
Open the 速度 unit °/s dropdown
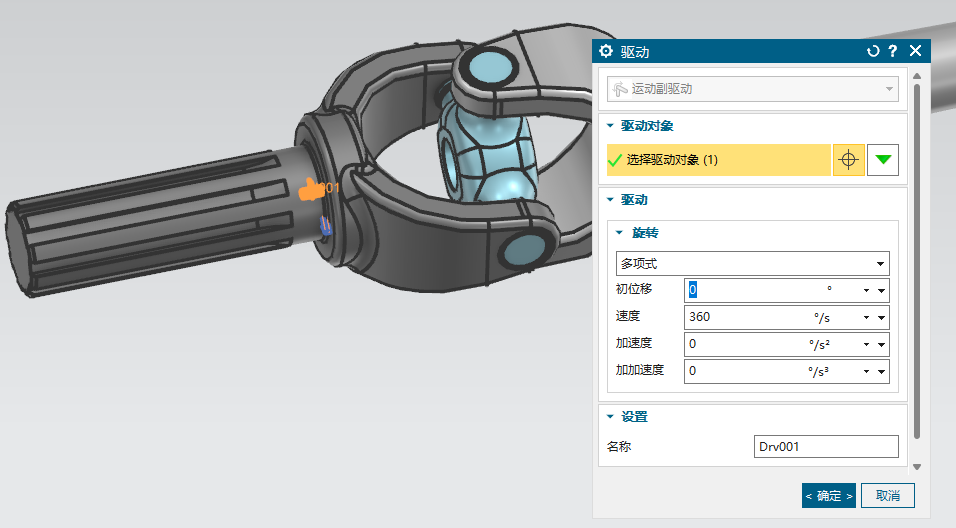pyautogui.click(x=866, y=318)
